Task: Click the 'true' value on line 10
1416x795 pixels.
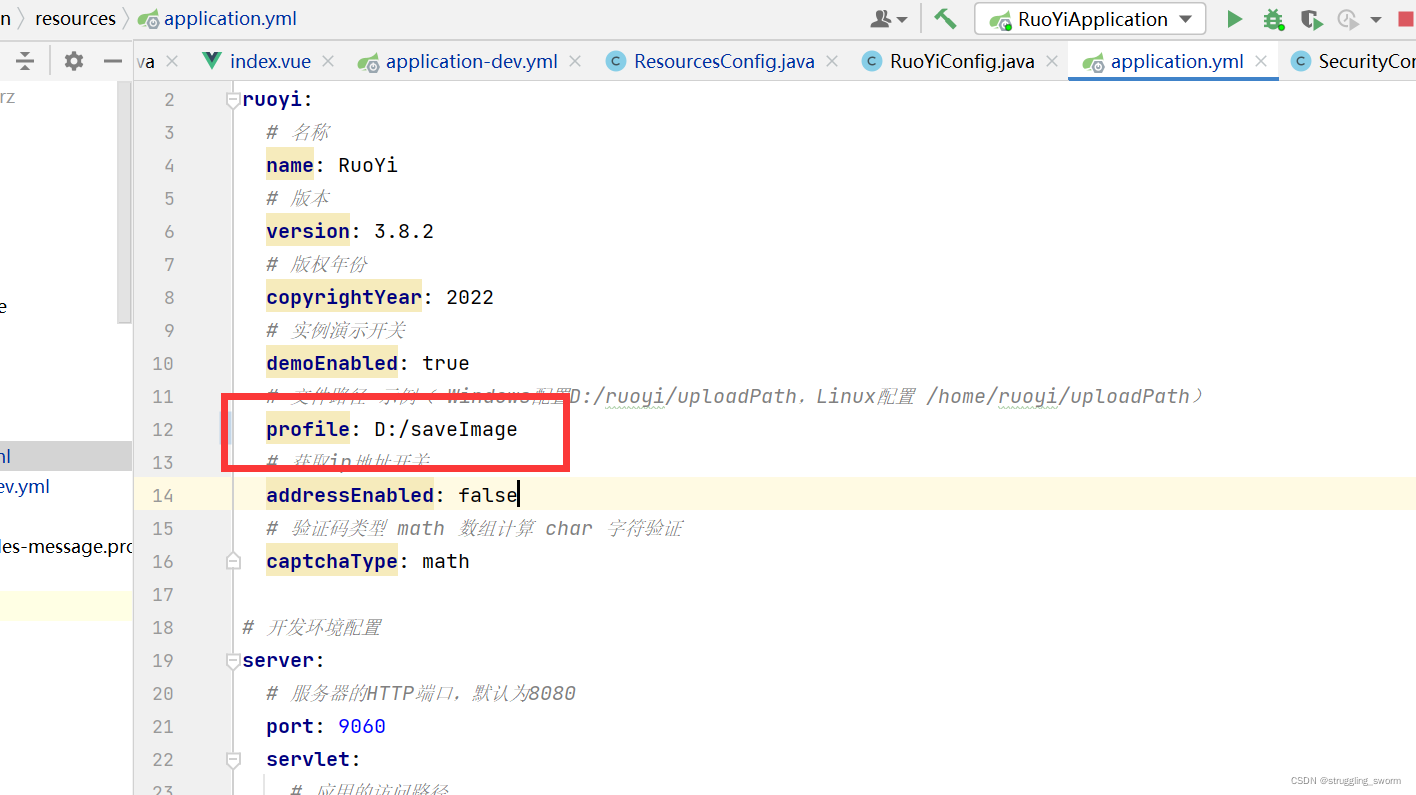Action: [446, 363]
